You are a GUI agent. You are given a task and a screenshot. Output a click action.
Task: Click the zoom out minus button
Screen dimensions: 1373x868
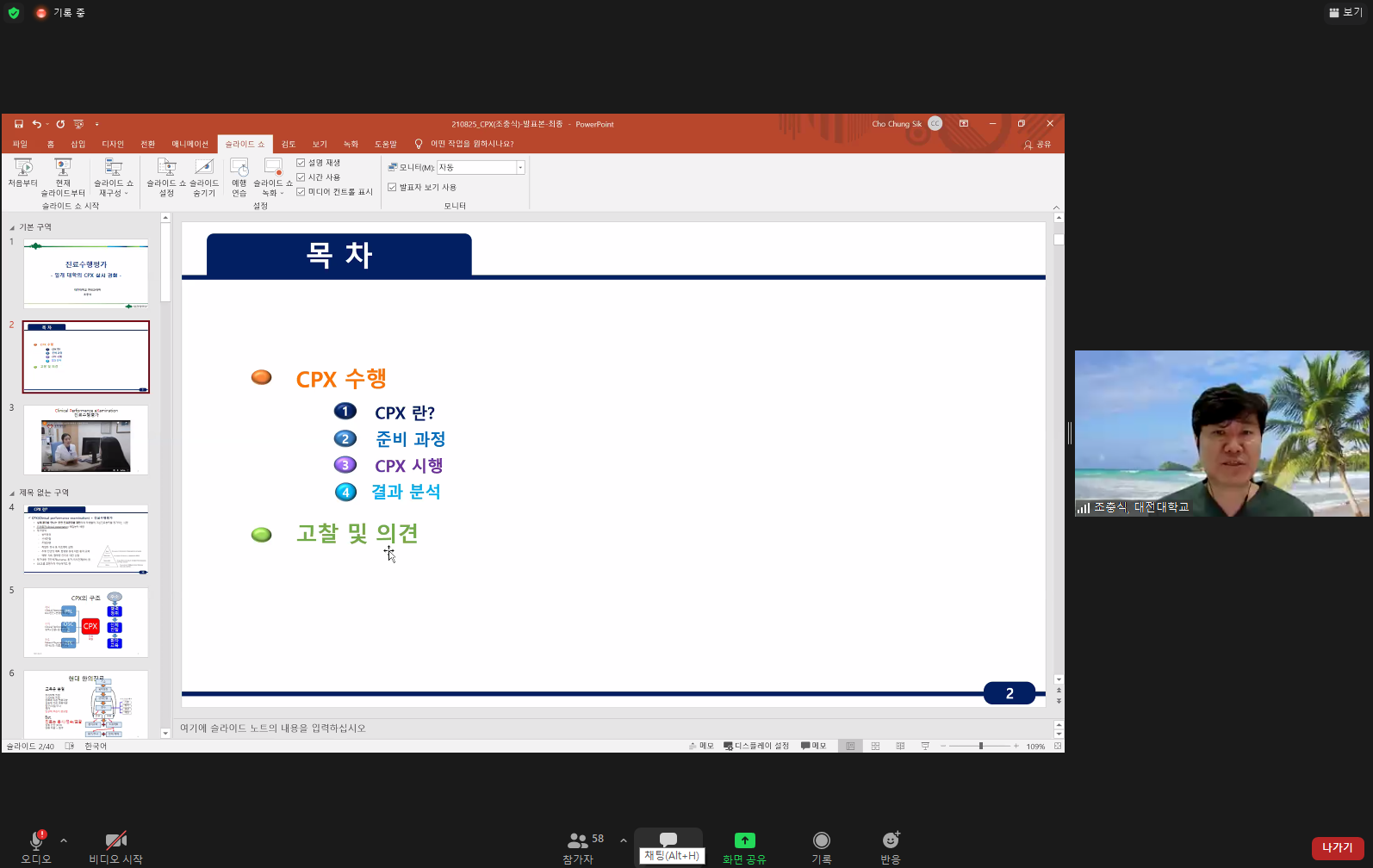point(943,746)
